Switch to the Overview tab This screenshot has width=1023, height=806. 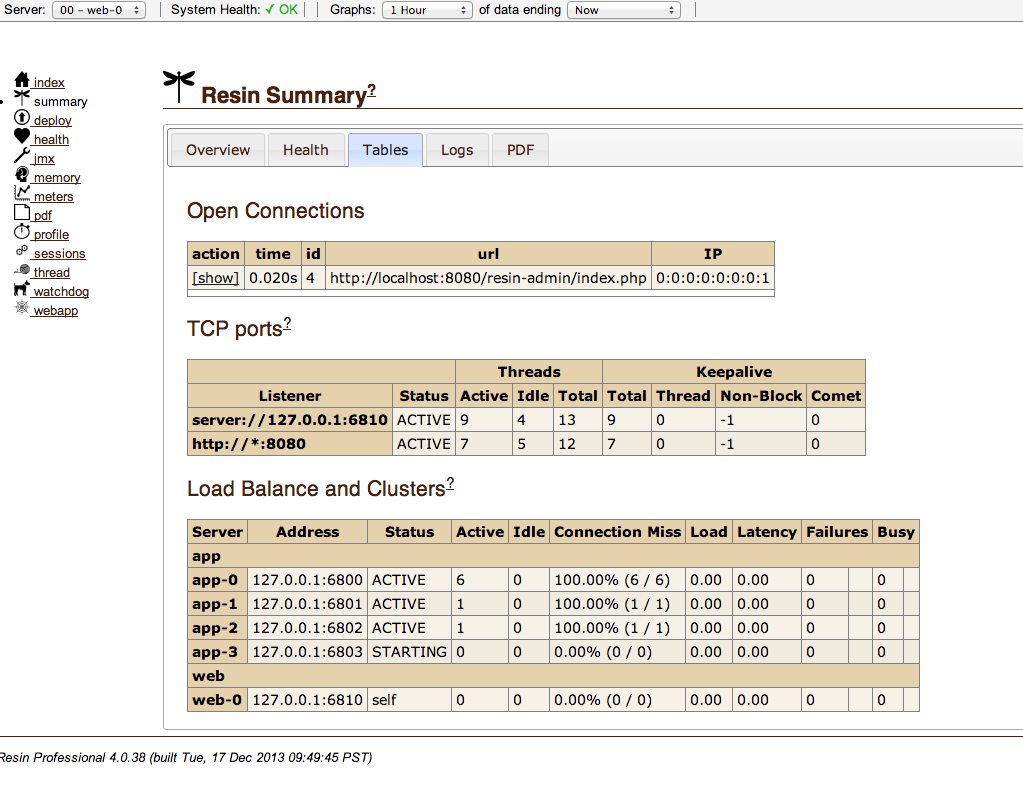(x=218, y=150)
